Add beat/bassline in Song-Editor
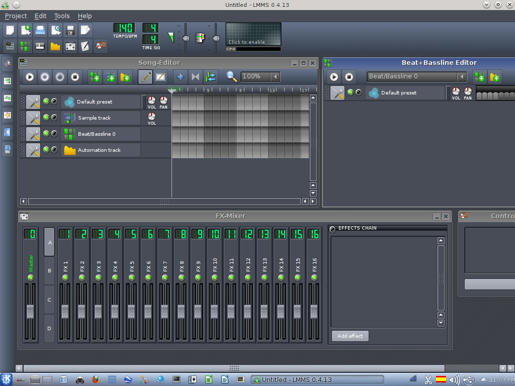Image resolution: width=515 pixels, height=386 pixels. pos(95,77)
